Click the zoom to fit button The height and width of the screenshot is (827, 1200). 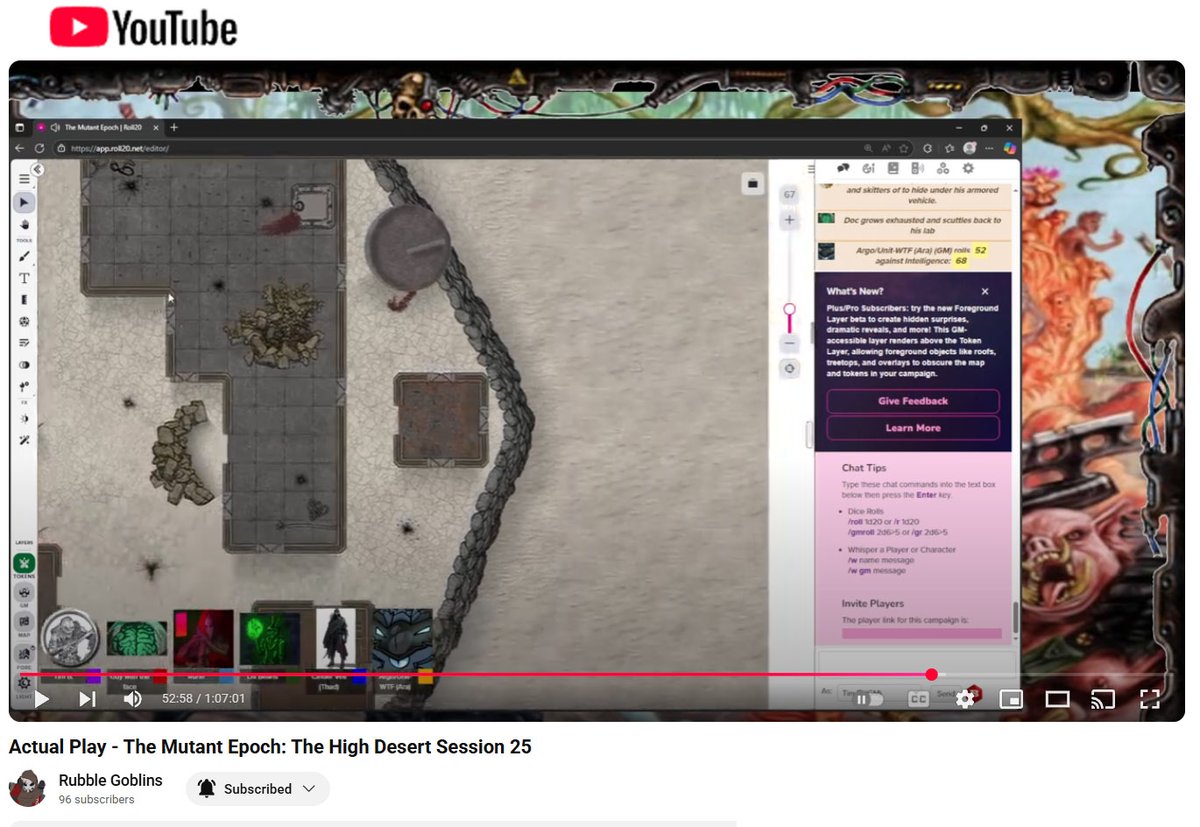(790, 369)
